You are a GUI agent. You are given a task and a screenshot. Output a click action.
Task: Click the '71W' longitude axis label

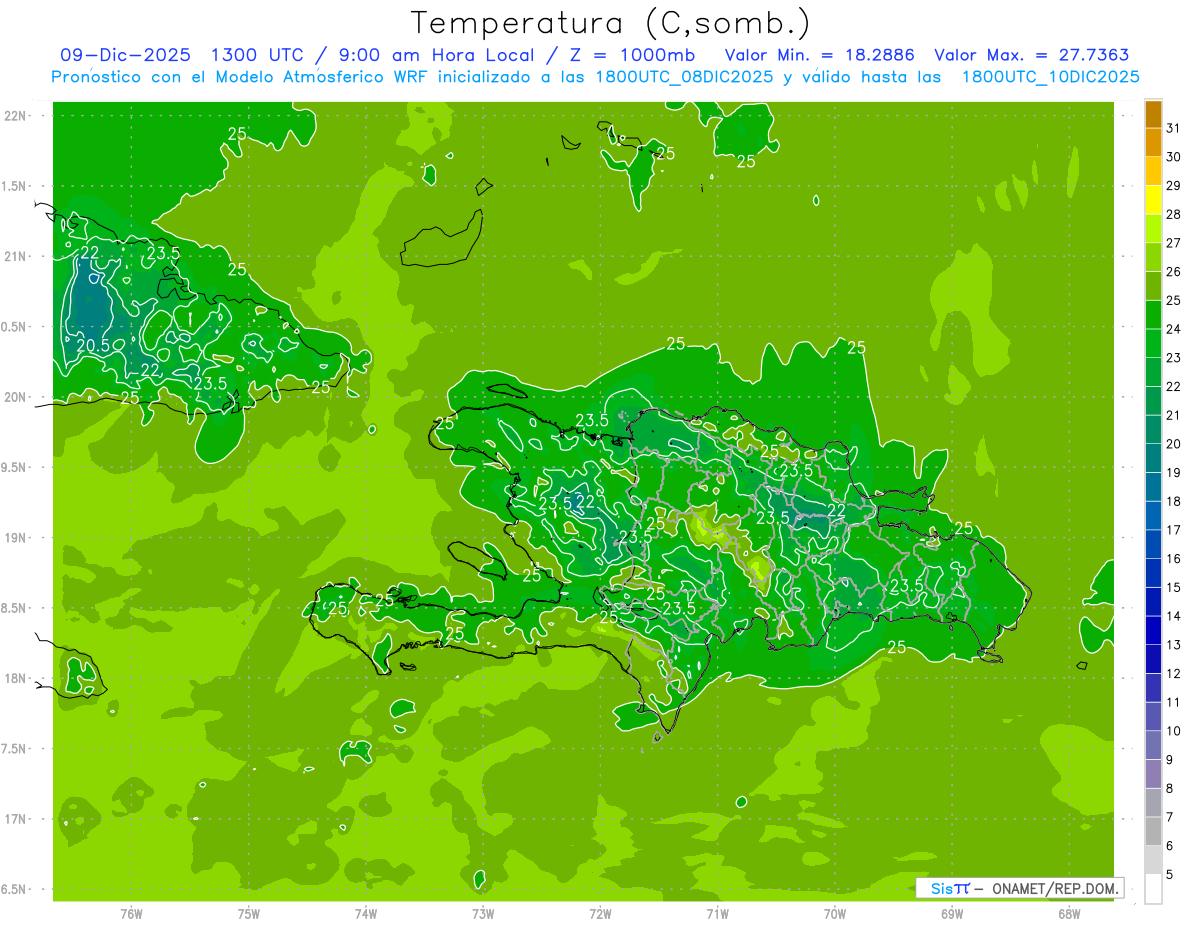717,913
